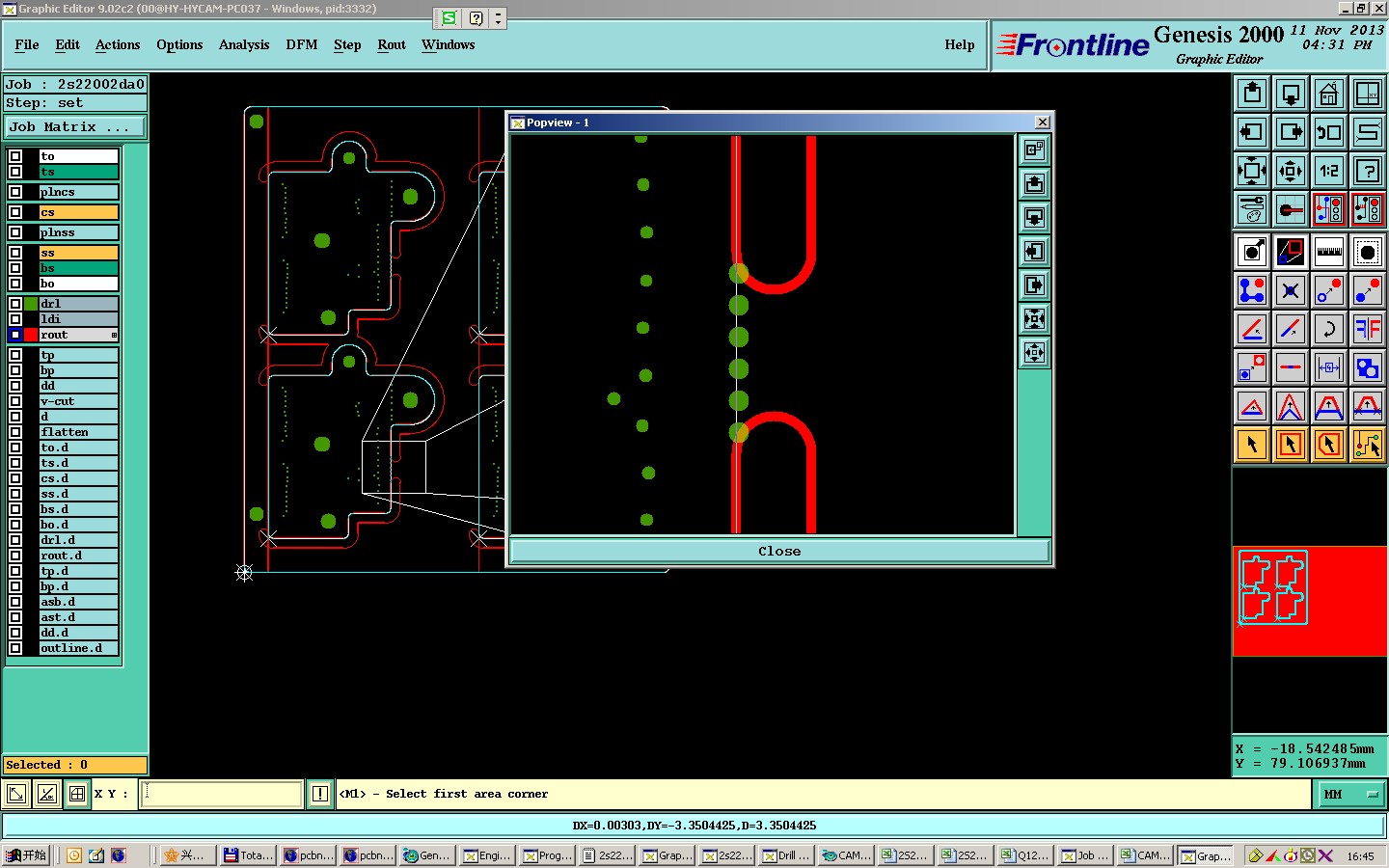Click the X Y coordinate input field

(x=222, y=794)
